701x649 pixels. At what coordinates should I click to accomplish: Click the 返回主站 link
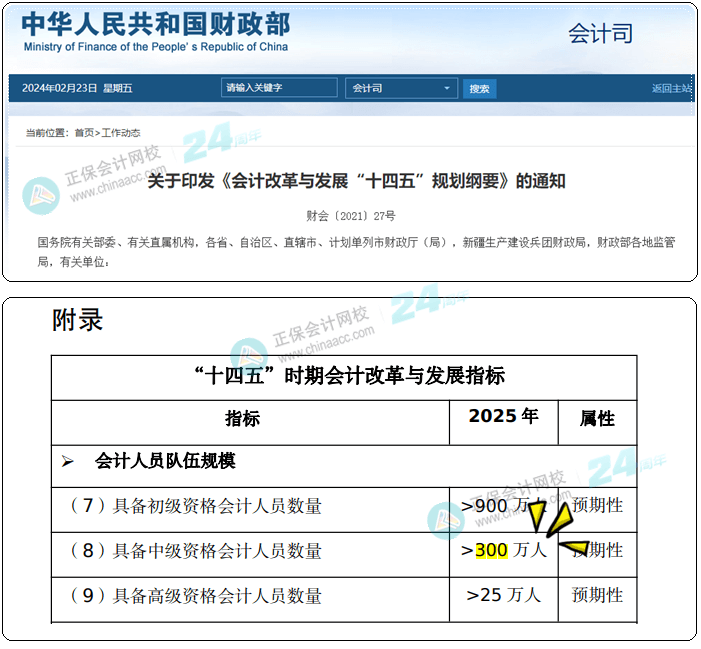671,88
